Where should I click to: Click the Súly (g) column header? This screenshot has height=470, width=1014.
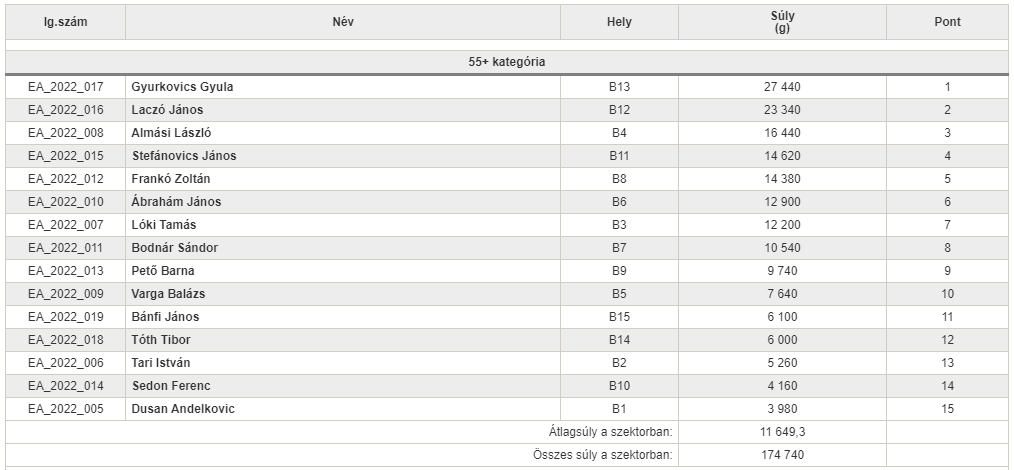[782, 22]
